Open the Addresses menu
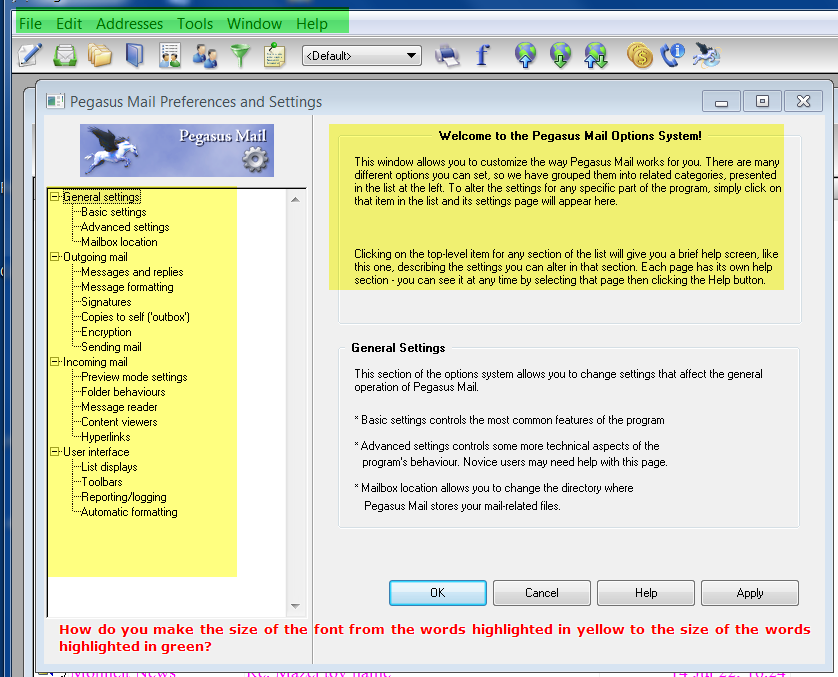 pos(130,23)
